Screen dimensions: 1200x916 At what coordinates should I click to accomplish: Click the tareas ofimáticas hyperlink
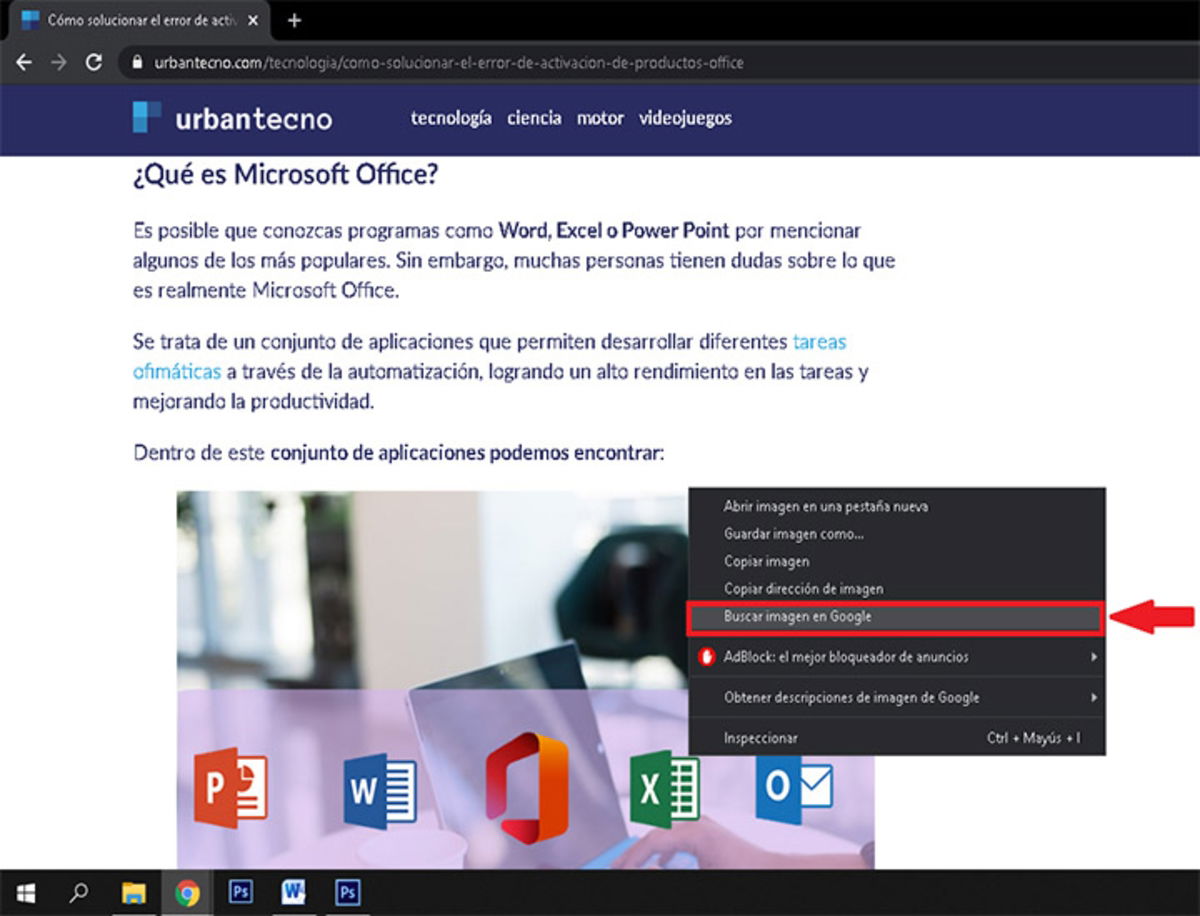[x=819, y=342]
